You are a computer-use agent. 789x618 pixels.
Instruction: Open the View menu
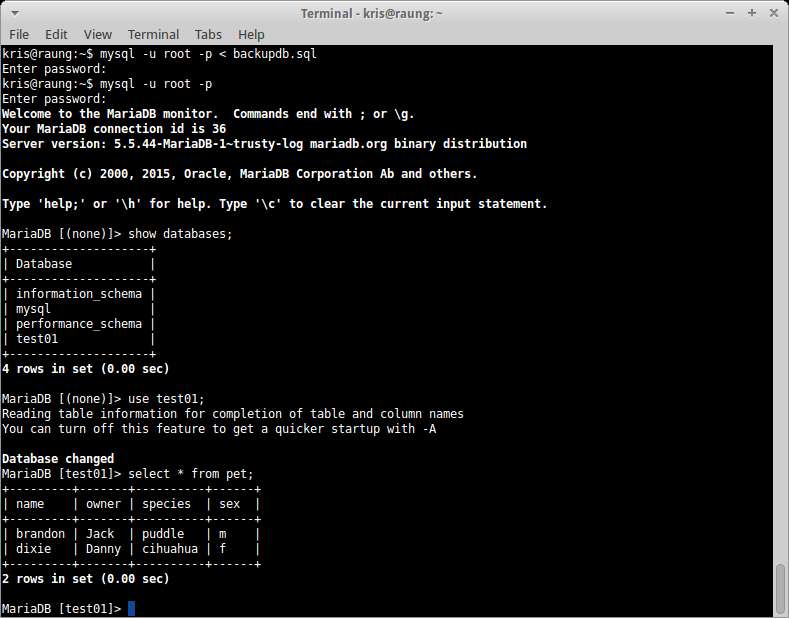[98, 34]
